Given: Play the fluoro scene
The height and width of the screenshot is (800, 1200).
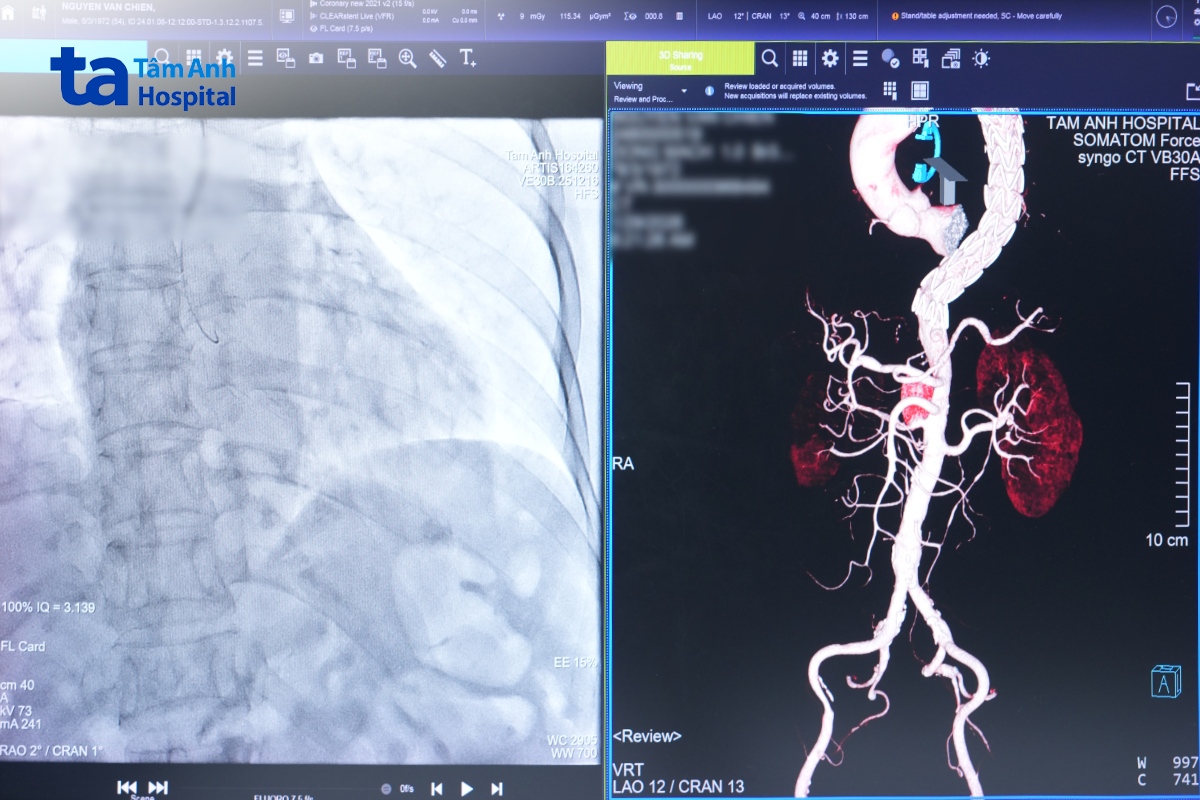Looking at the screenshot, I should pyautogui.click(x=466, y=789).
